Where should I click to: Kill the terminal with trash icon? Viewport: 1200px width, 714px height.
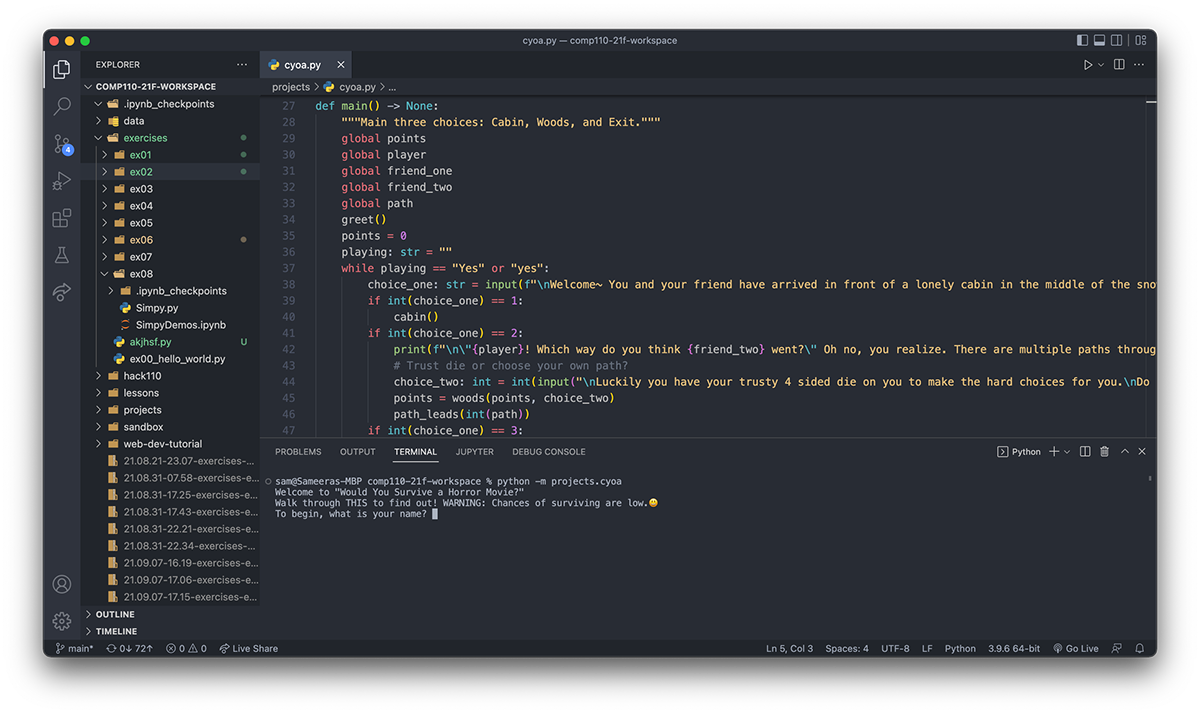(1104, 452)
